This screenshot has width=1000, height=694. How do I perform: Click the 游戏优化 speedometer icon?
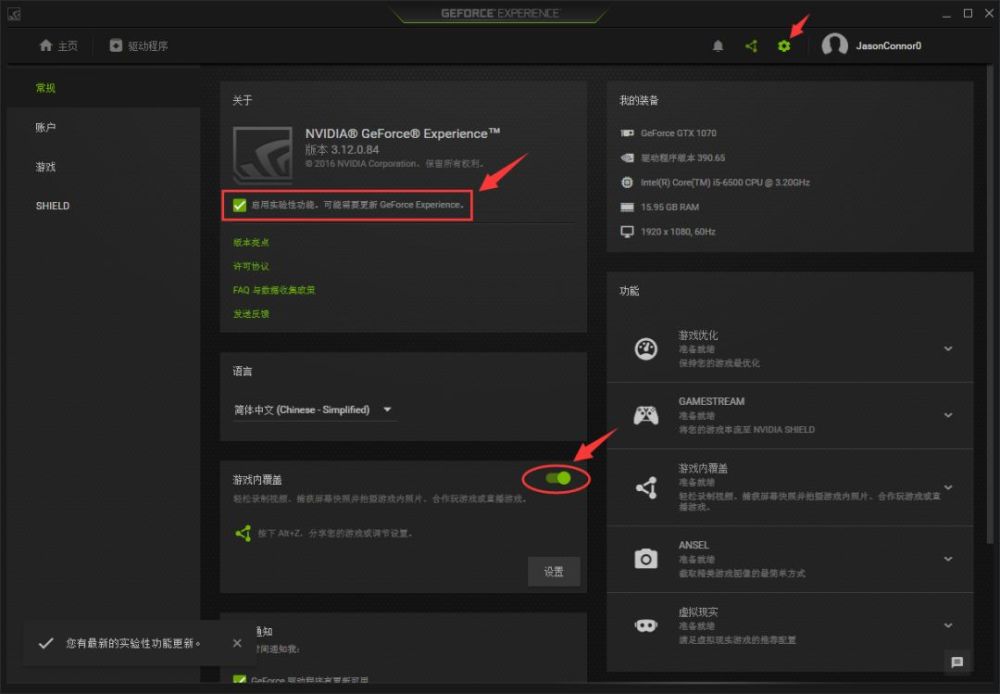click(645, 349)
